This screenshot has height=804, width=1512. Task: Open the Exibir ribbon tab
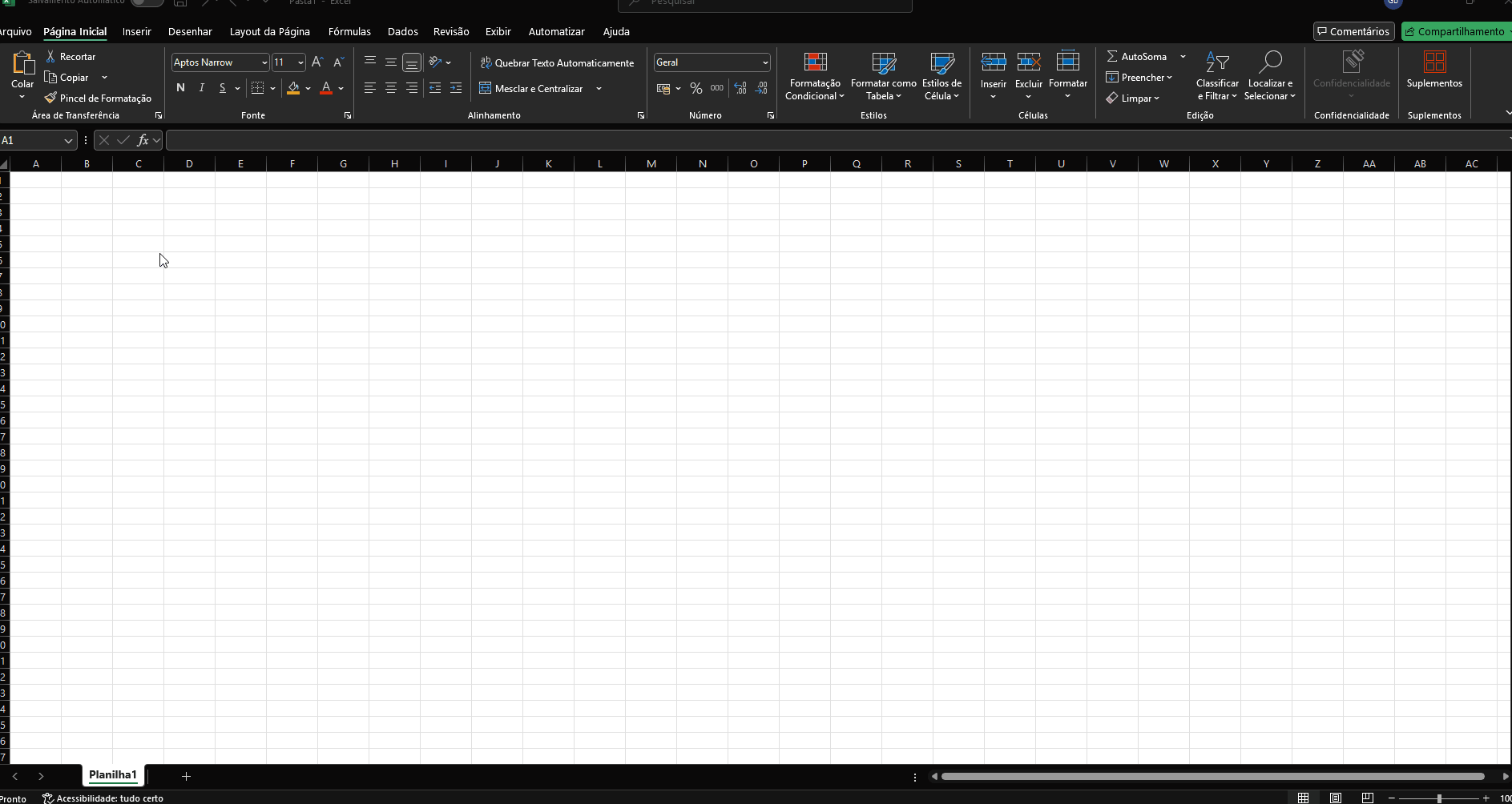tap(498, 31)
